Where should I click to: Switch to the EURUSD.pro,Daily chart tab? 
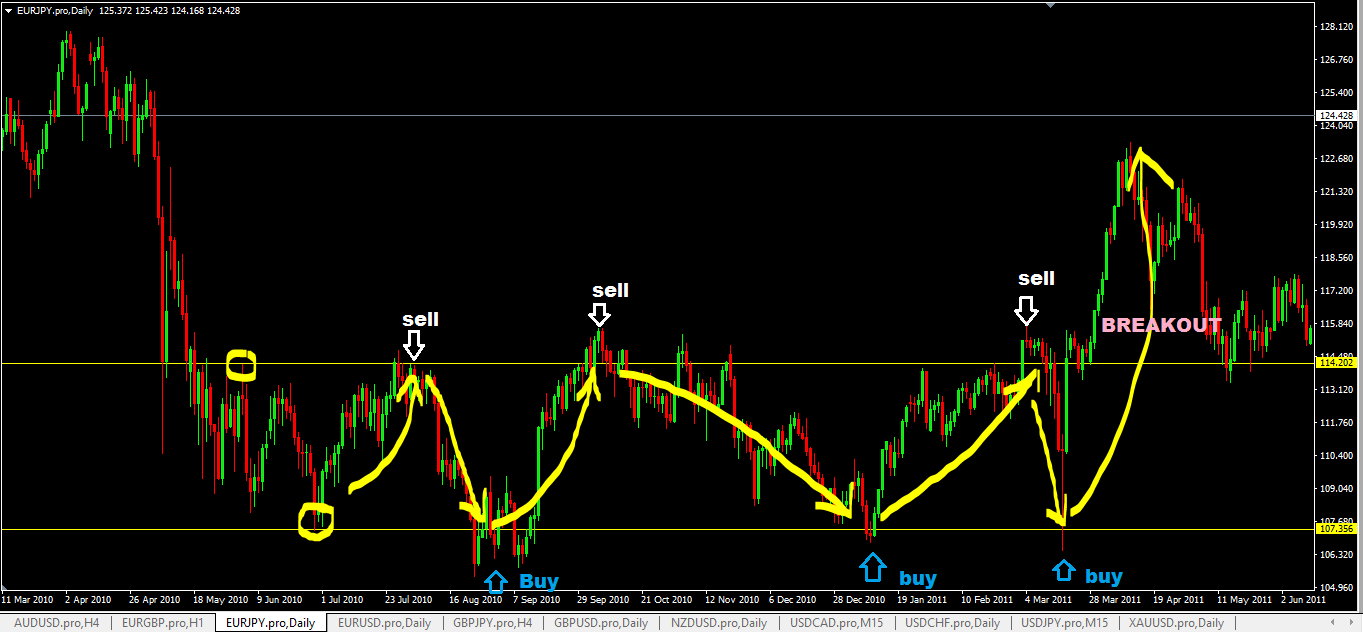pos(384,622)
